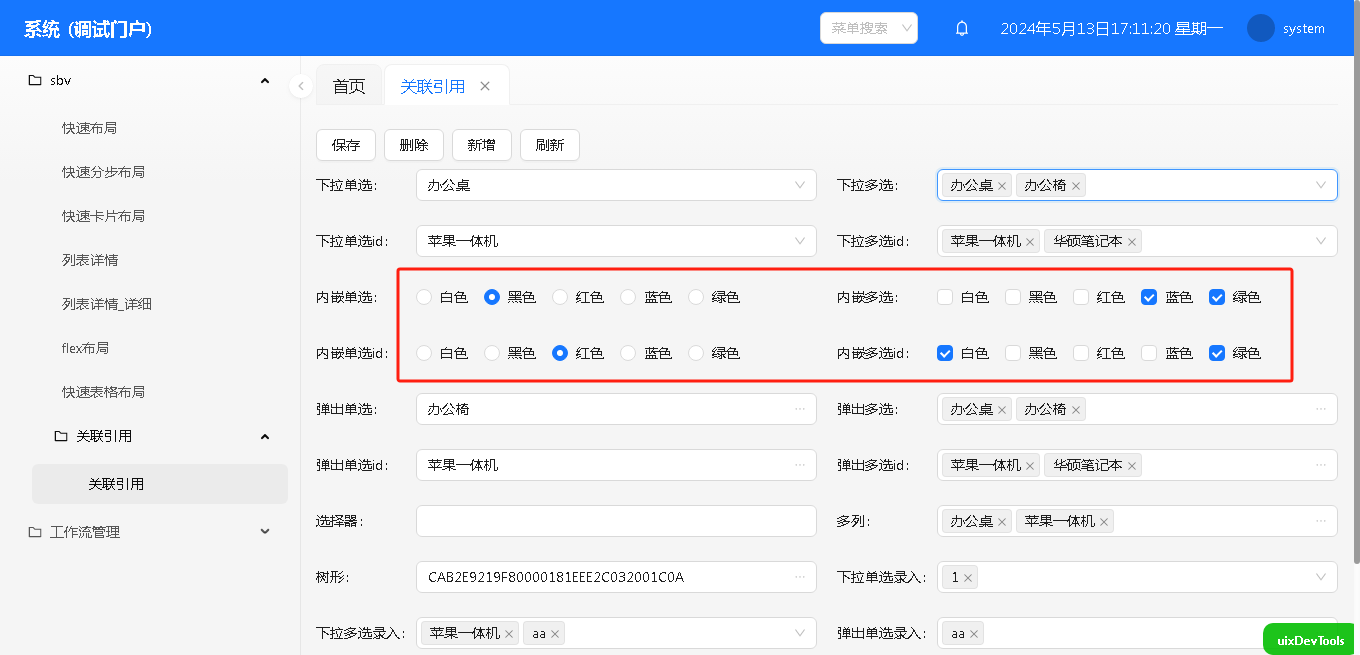This screenshot has width=1360, height=655.
Task: Click the 保存 button
Action: pyautogui.click(x=346, y=145)
